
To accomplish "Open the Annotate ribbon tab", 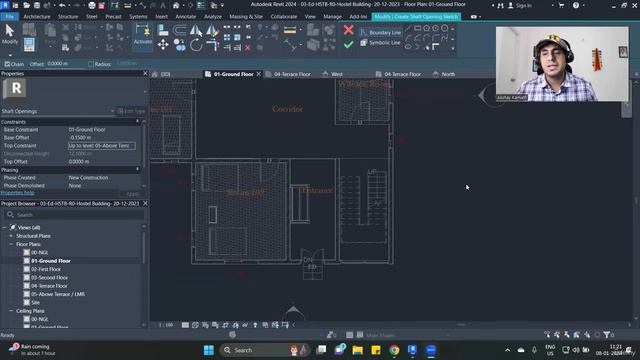I will (x=186, y=17).
